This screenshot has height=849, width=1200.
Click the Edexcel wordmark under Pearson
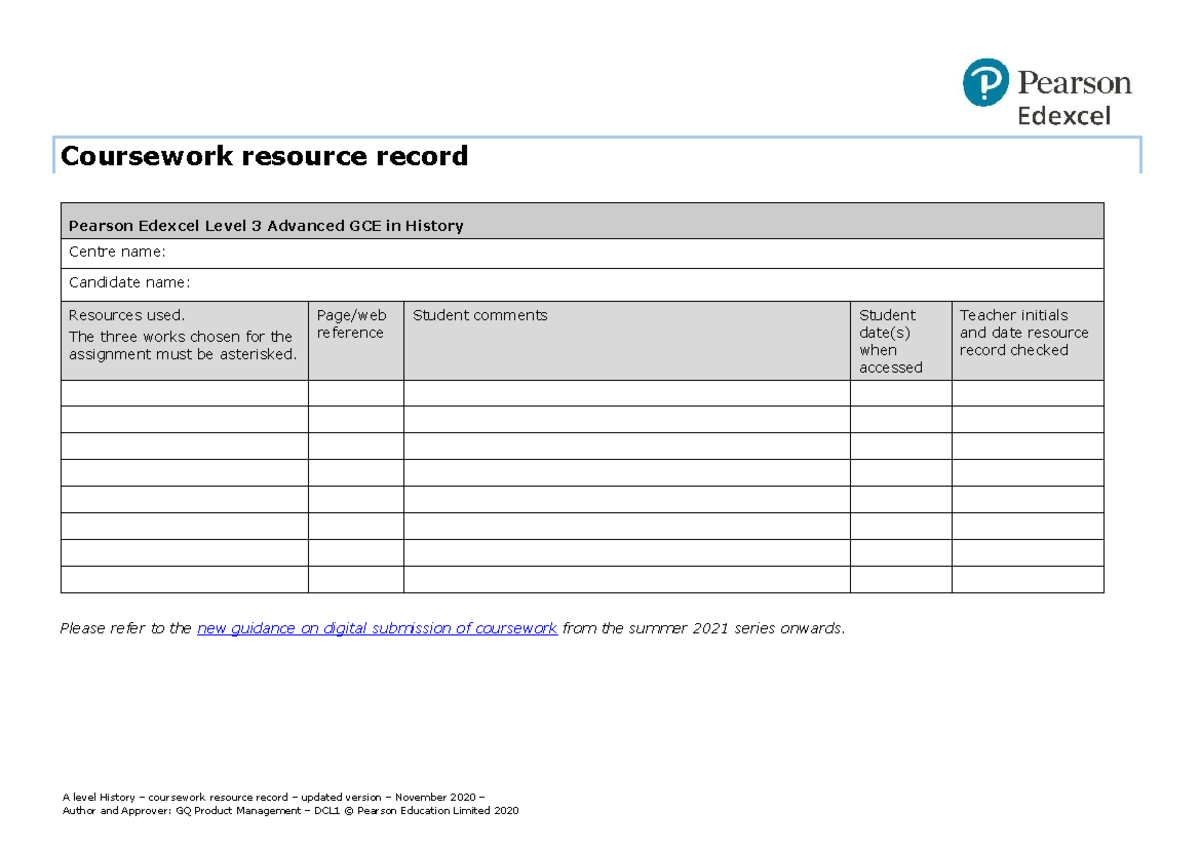1064,116
